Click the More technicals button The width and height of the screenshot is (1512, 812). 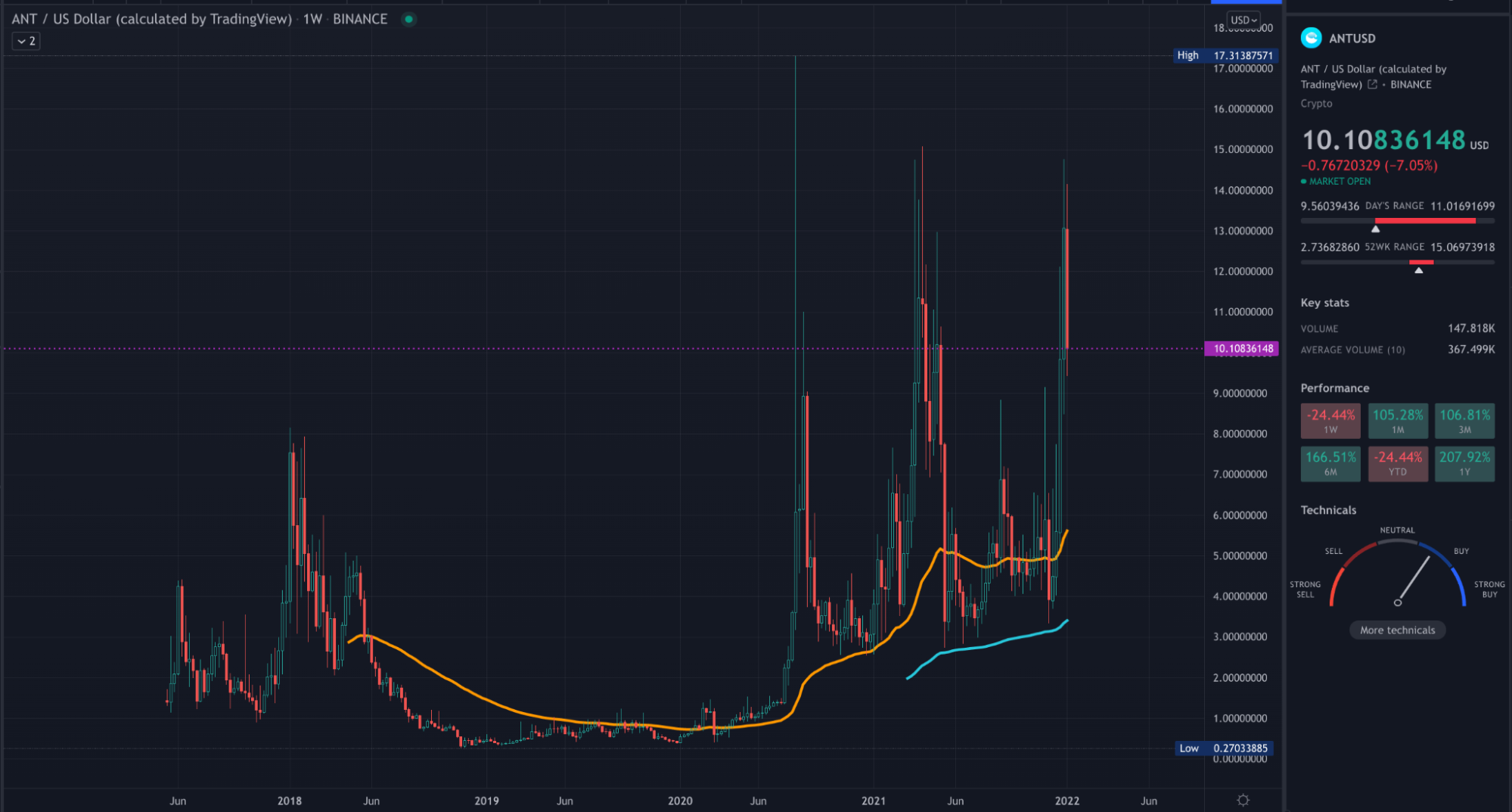coord(1397,630)
